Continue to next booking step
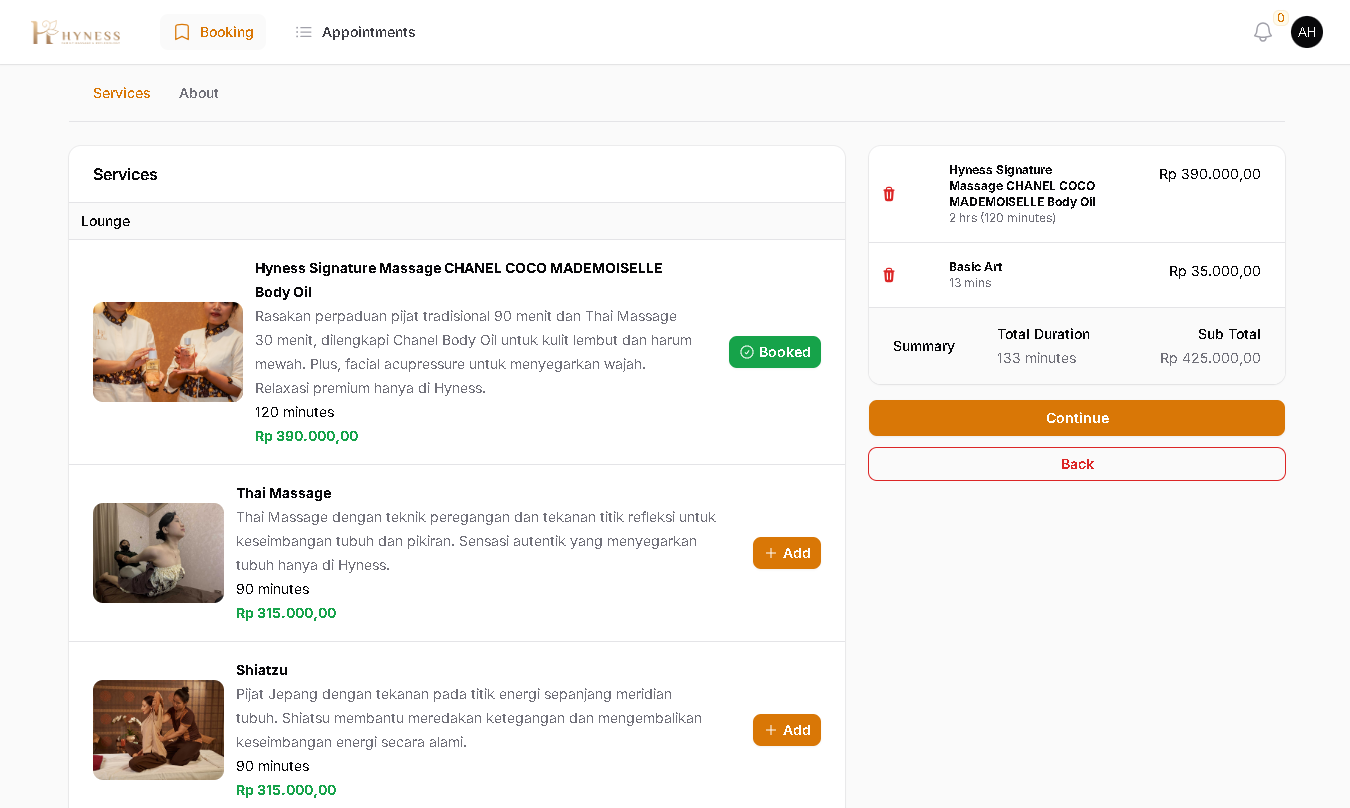Image resolution: width=1350 pixels, height=808 pixels. pos(1077,418)
